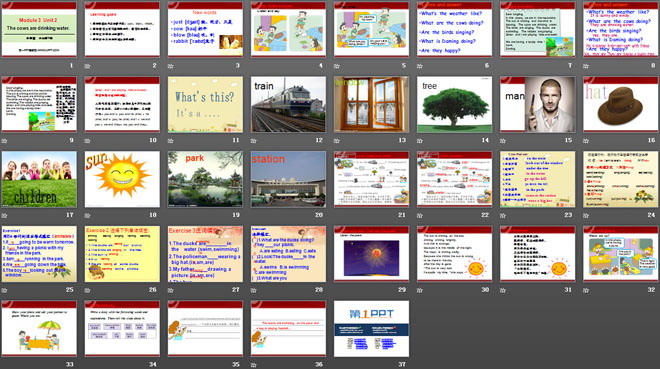The image size is (660, 369).
Task: Select the 'station' slide 20
Action: pyautogui.click(x=288, y=179)
